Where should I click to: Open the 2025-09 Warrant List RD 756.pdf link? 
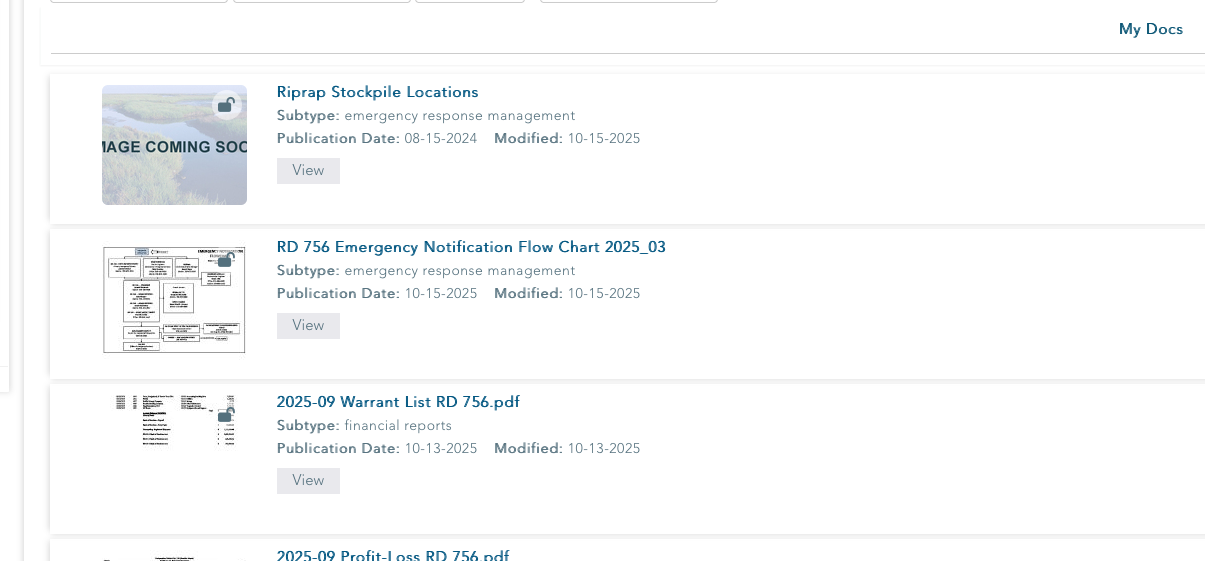coord(398,402)
